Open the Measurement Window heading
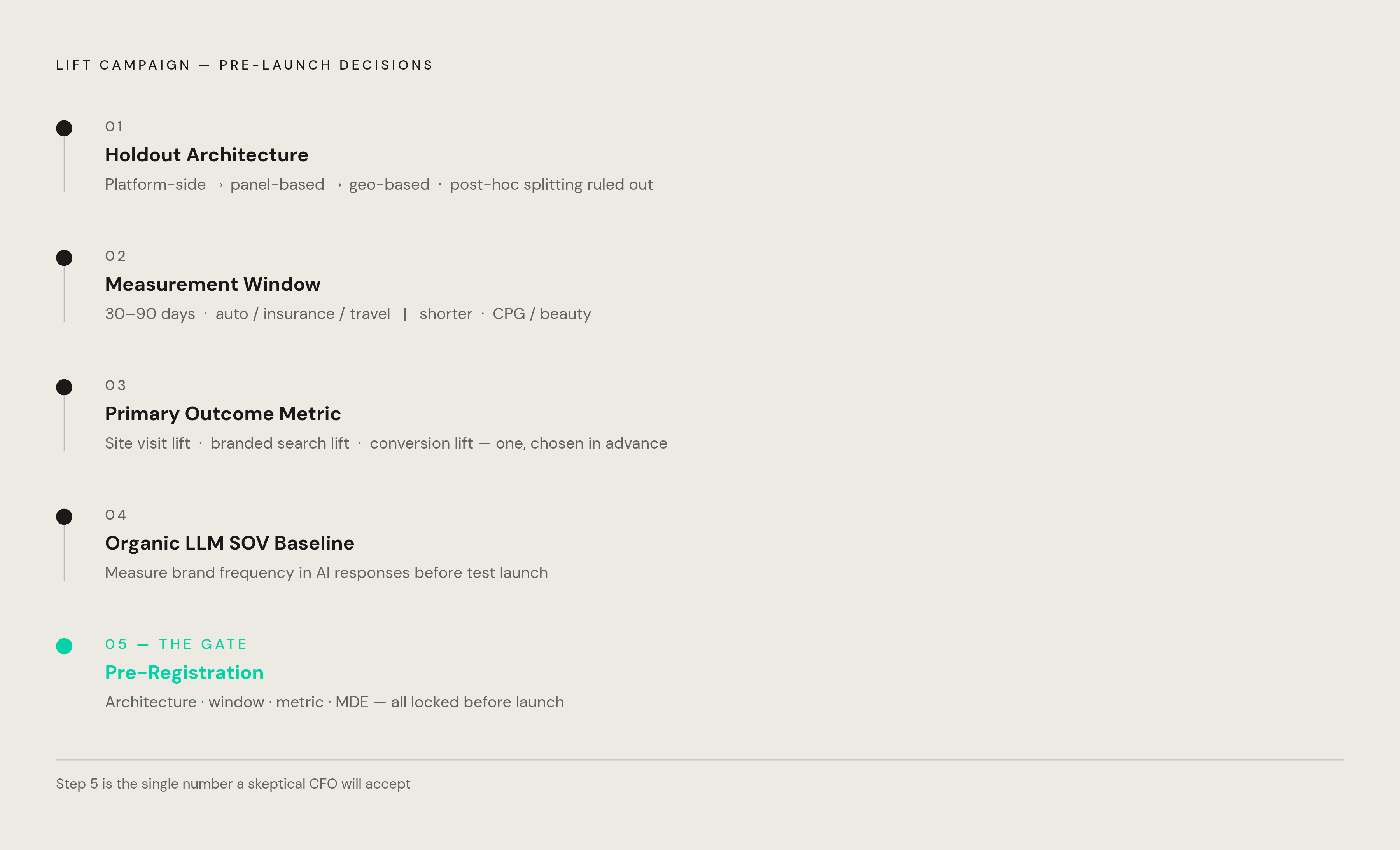Image resolution: width=1400 pixels, height=850 pixels. (x=212, y=284)
